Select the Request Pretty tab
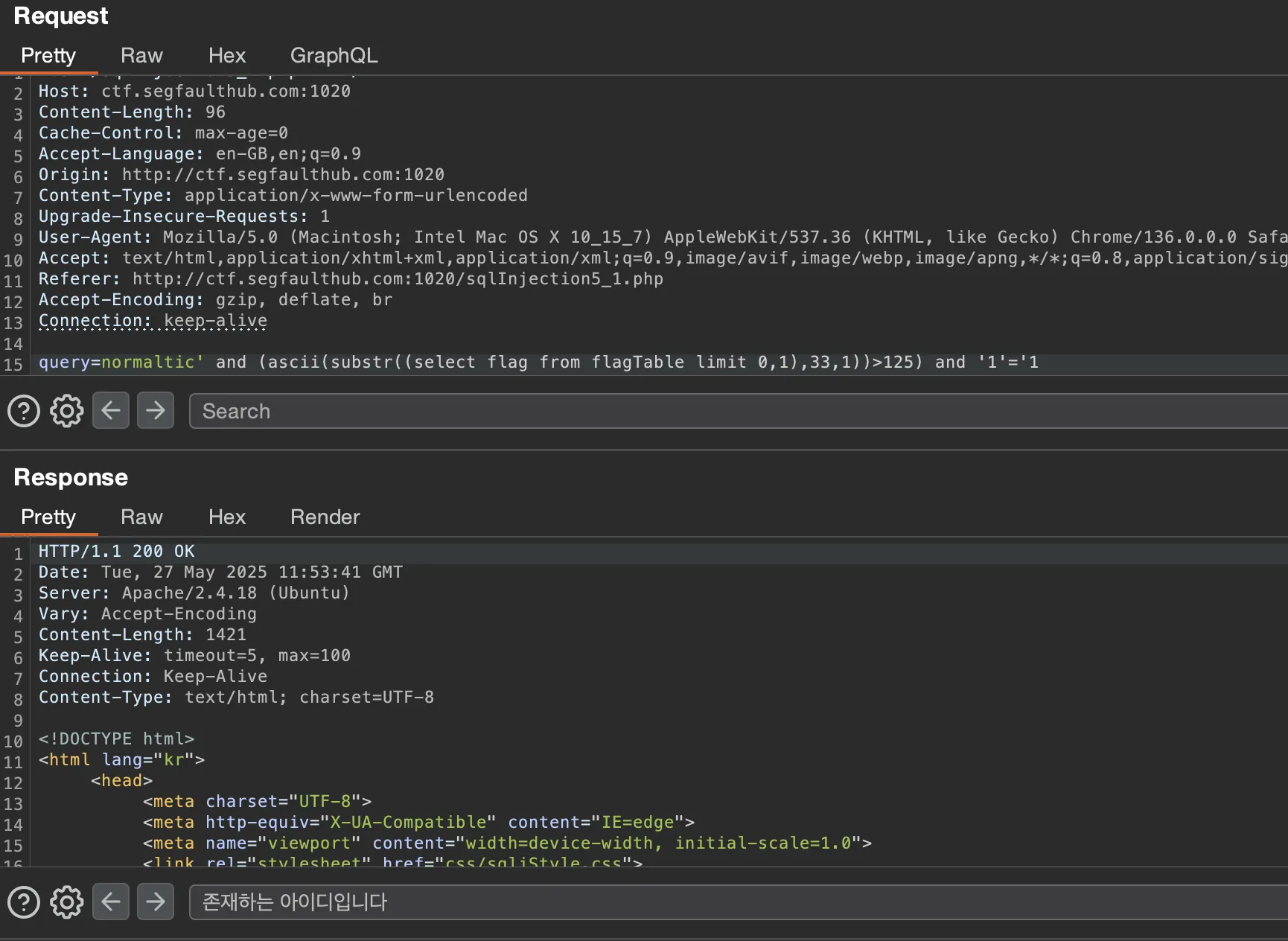The image size is (1288, 941). 48,56
